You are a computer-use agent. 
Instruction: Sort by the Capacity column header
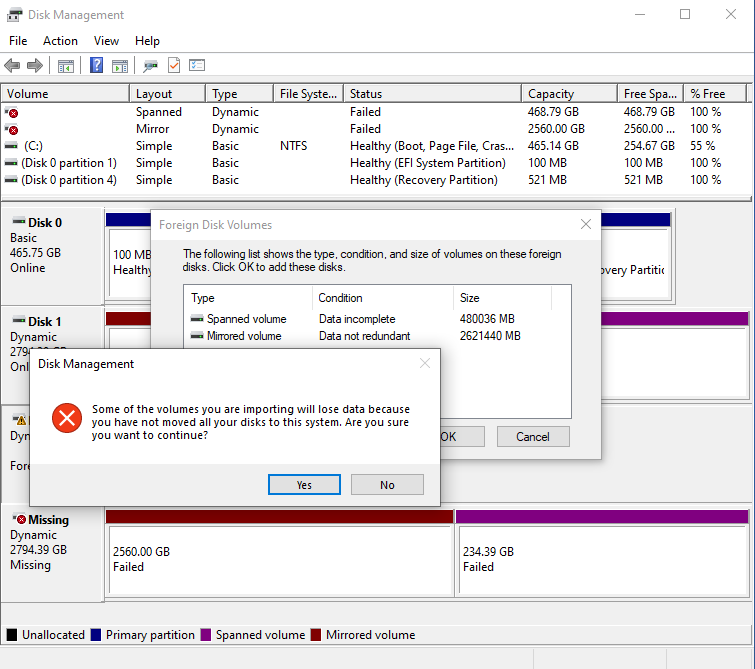[569, 93]
